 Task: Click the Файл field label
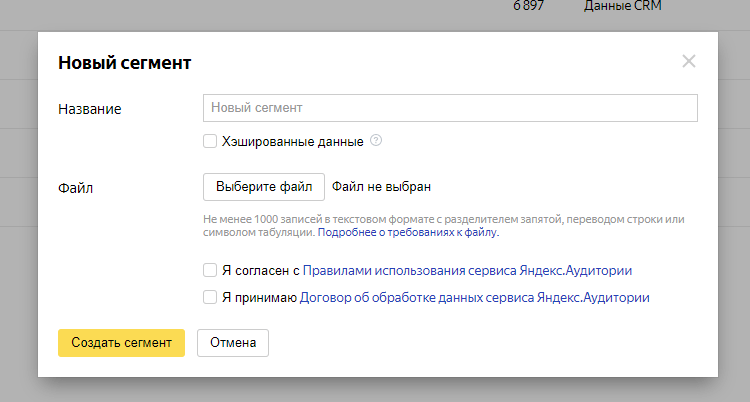coord(76,188)
